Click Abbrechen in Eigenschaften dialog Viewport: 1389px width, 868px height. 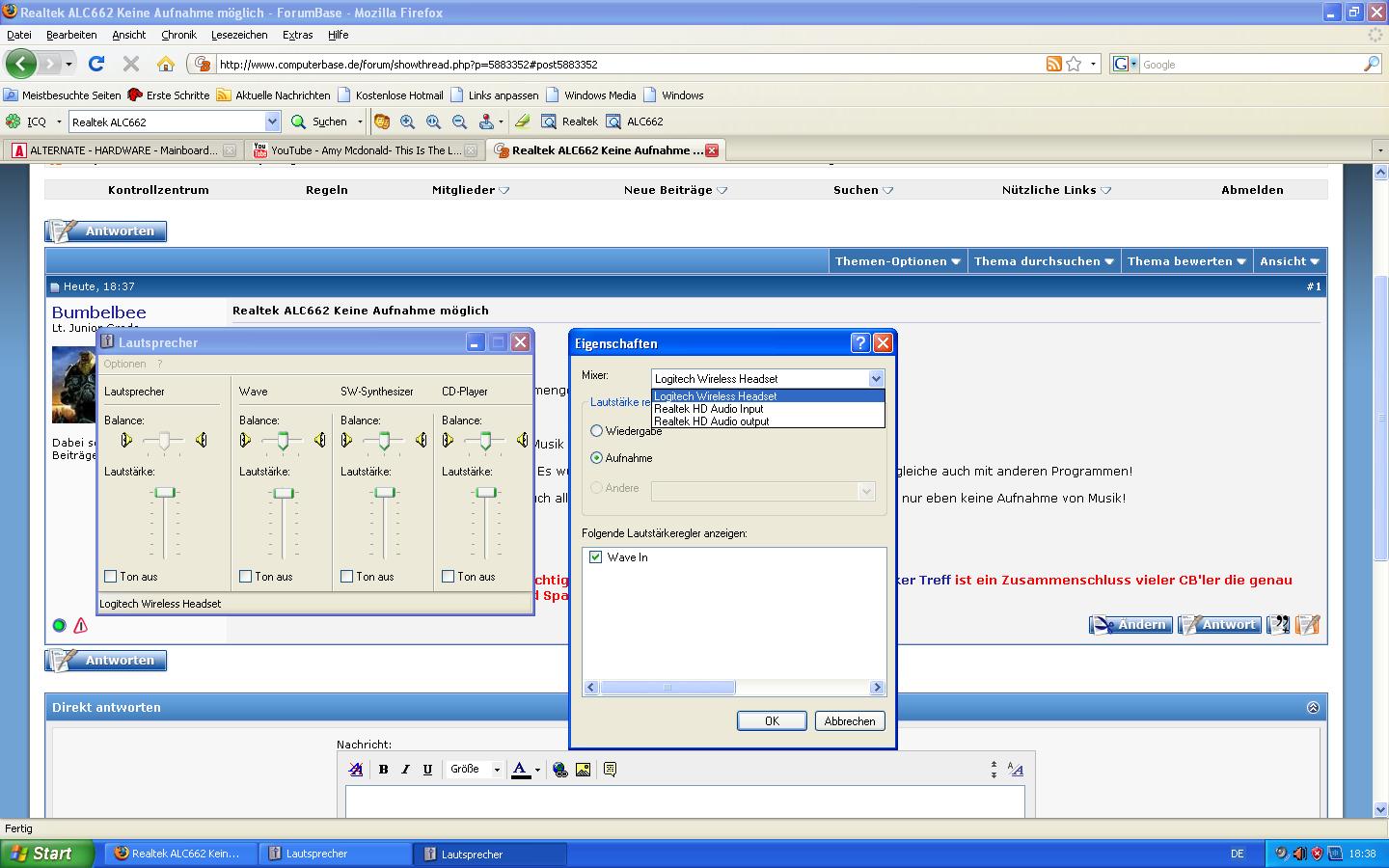pos(850,720)
